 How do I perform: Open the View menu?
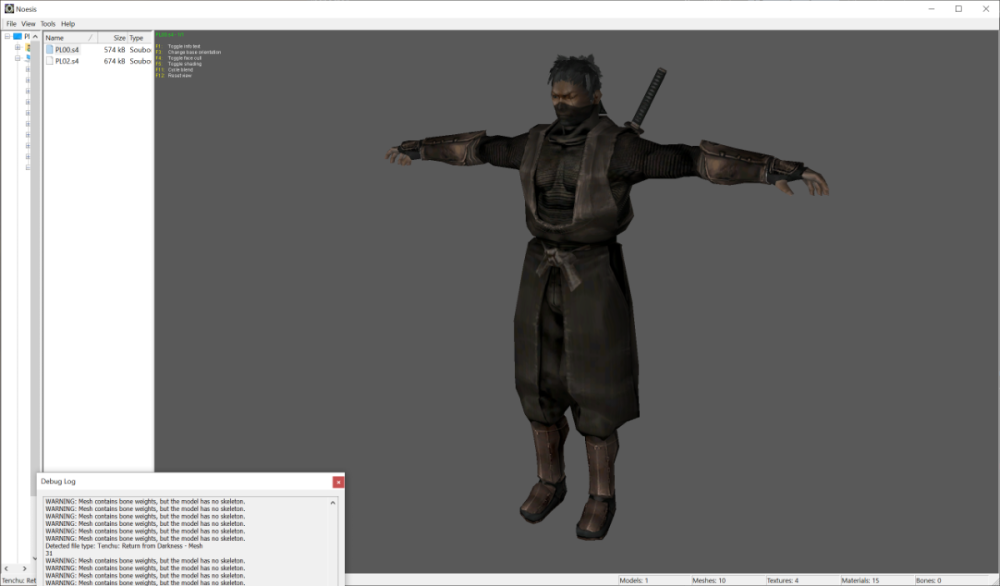(x=28, y=24)
